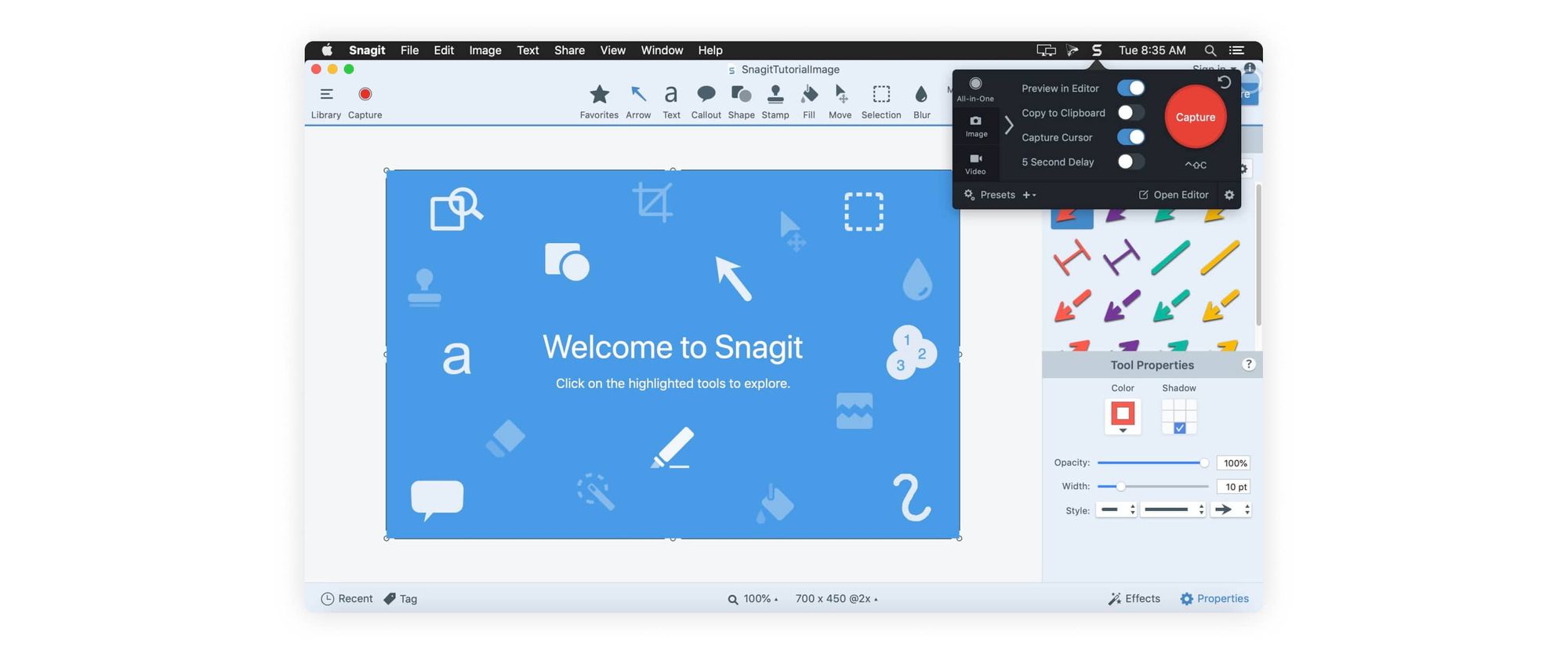Show Recent captures tray
Screen dimensions: 1568x653
(347, 599)
